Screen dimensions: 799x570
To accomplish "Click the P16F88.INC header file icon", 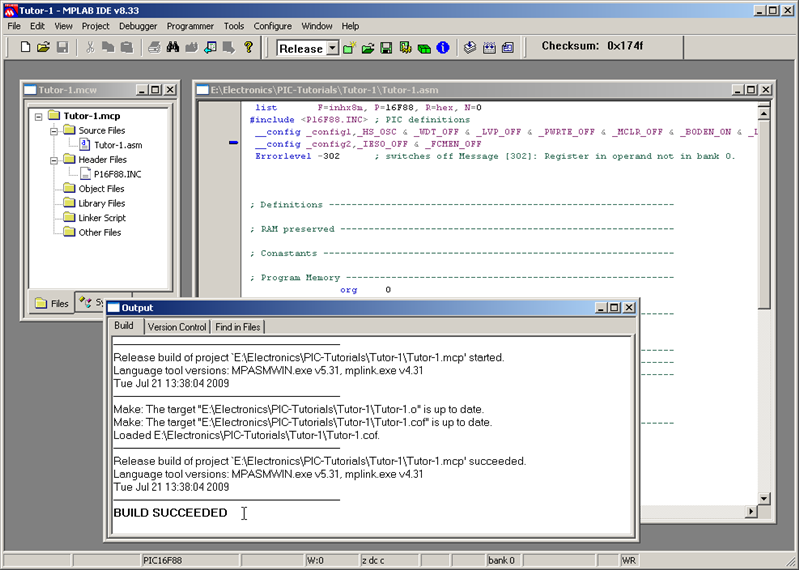I will click(x=85, y=174).
